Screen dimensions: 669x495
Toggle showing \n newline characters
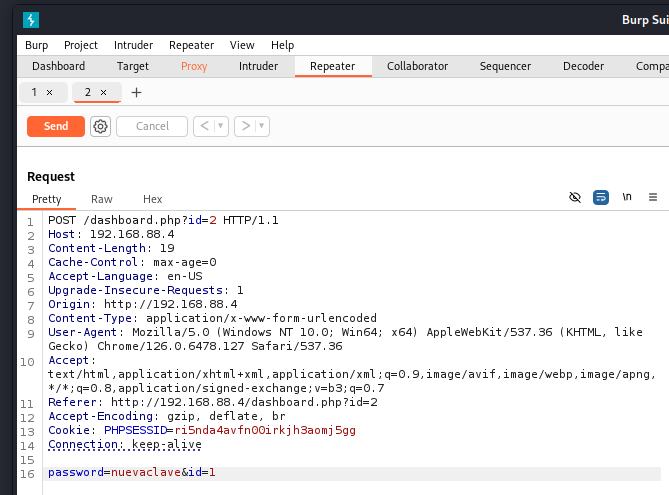click(627, 198)
